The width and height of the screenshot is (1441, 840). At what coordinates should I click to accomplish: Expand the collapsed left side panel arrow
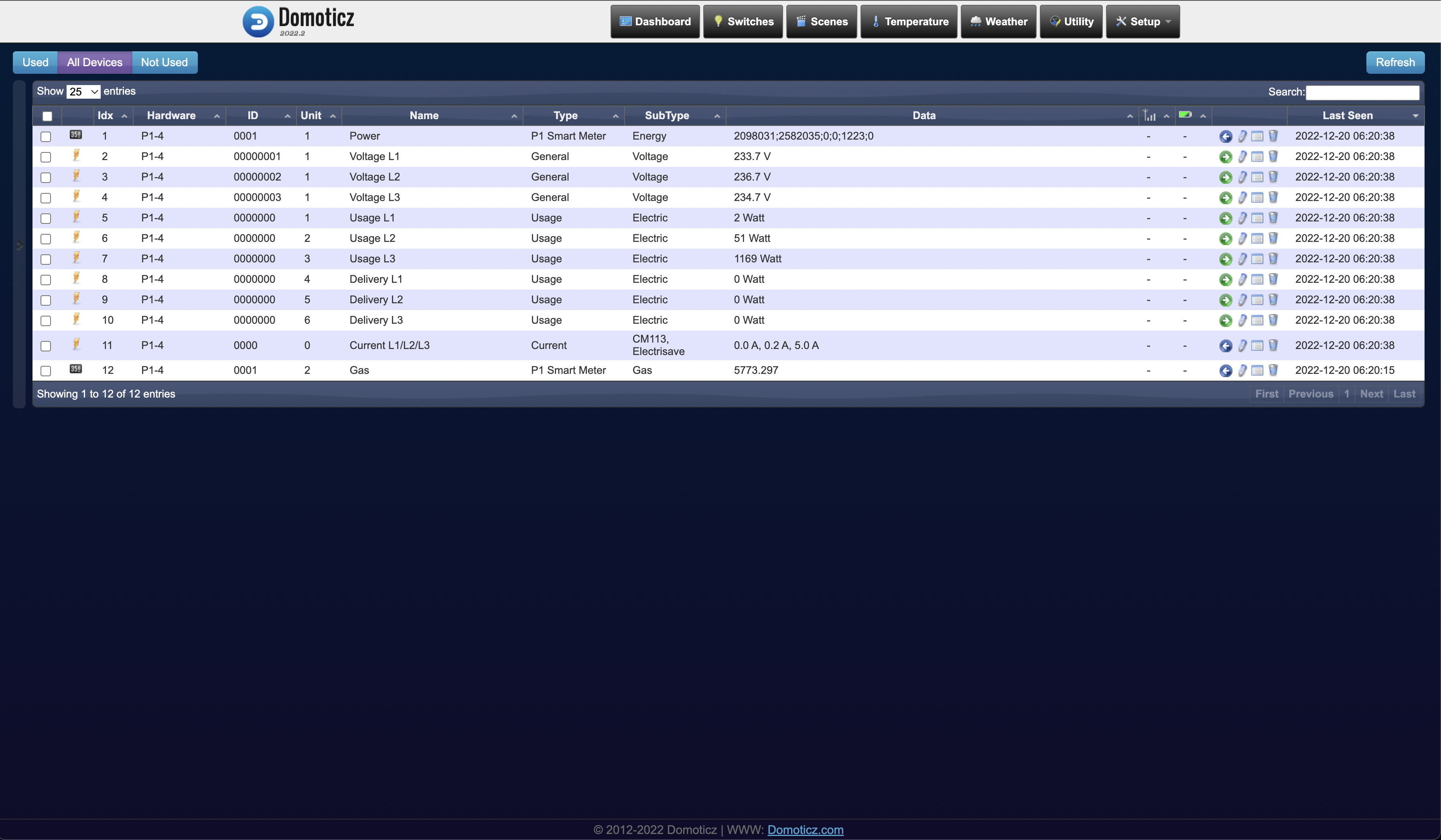pyautogui.click(x=19, y=246)
